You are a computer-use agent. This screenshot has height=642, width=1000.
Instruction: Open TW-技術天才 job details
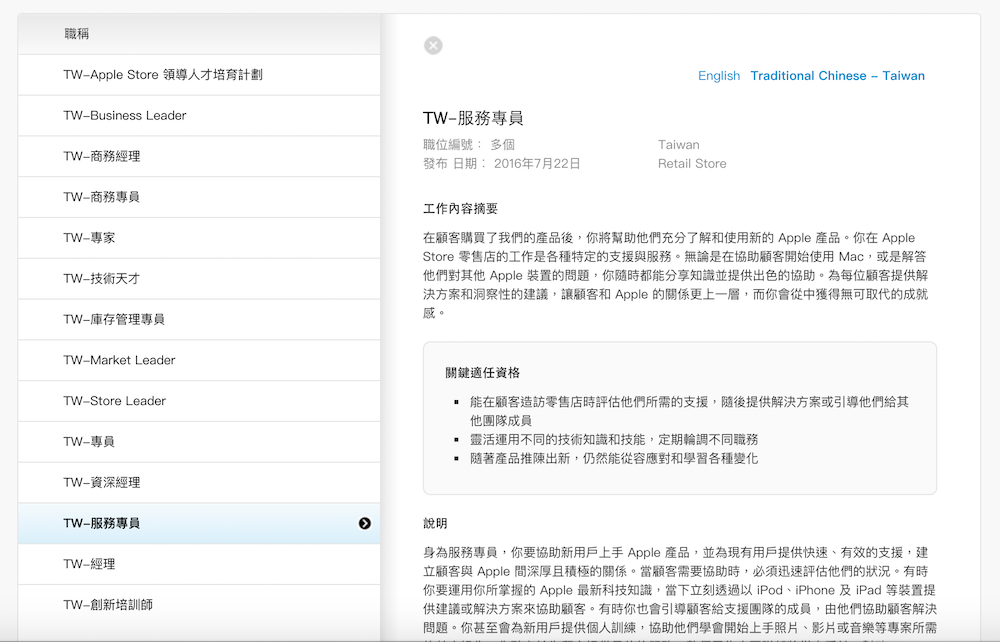tap(102, 279)
